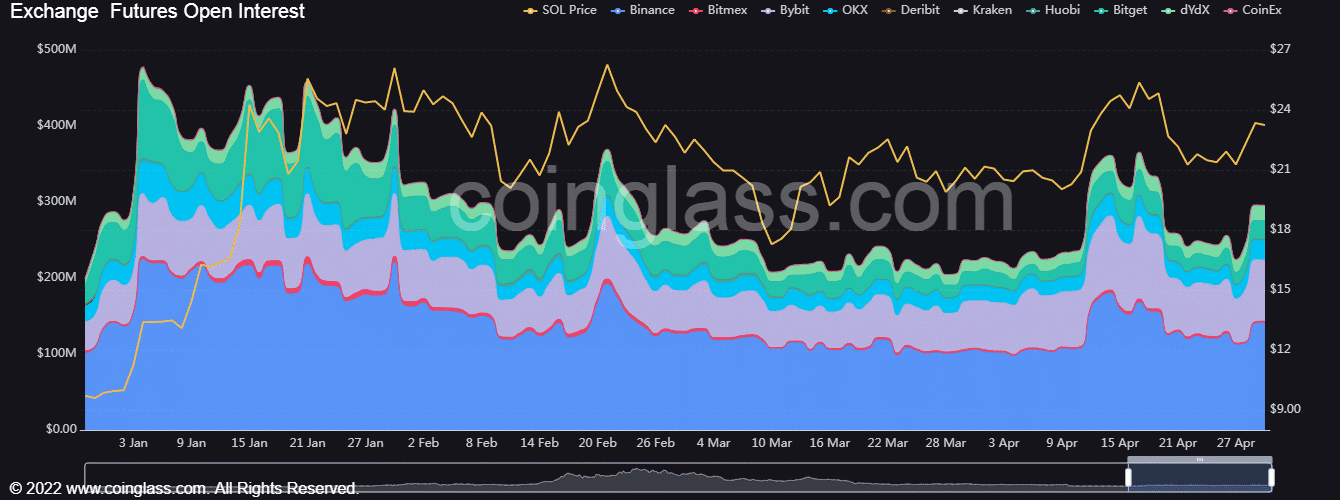Click the Exchange Futures Open Interest title

pyautogui.click(x=157, y=12)
